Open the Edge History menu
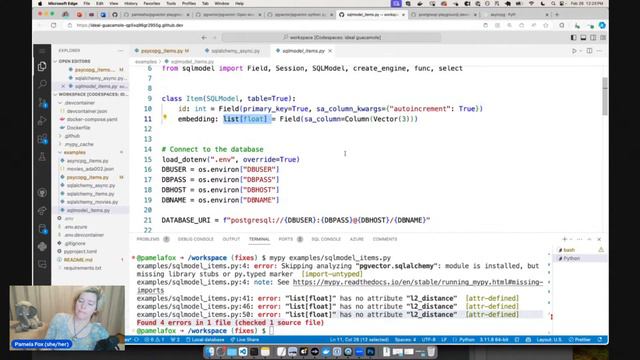This screenshot has height=360, width=640. (x=131, y=3)
